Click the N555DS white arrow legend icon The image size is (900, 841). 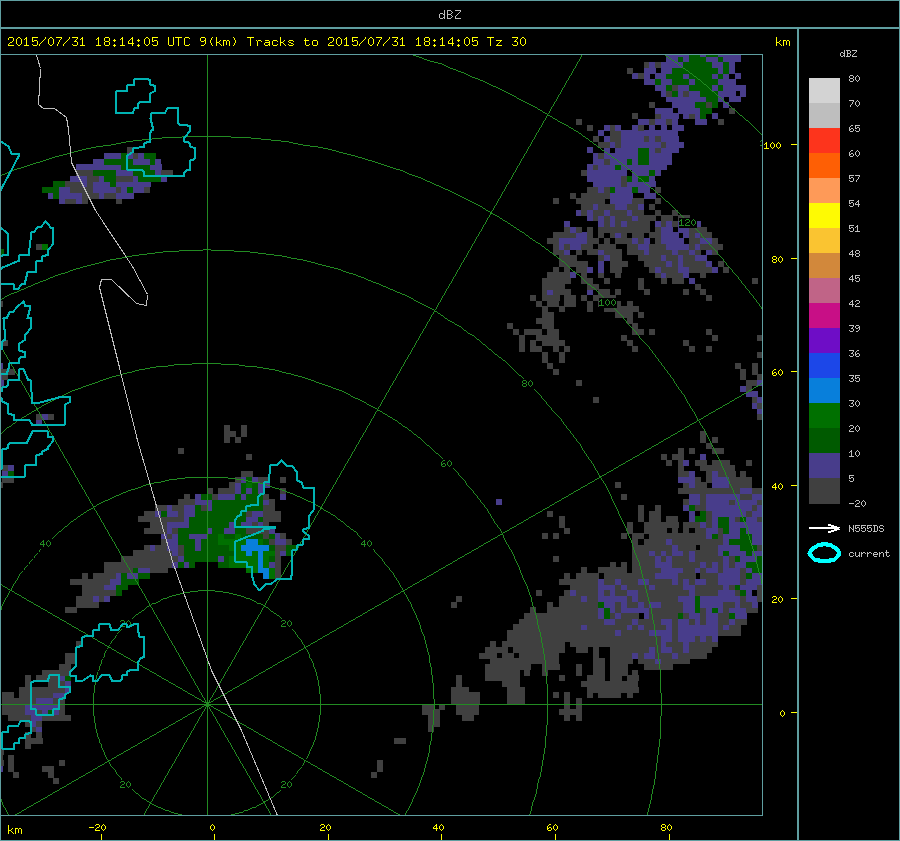(x=825, y=528)
